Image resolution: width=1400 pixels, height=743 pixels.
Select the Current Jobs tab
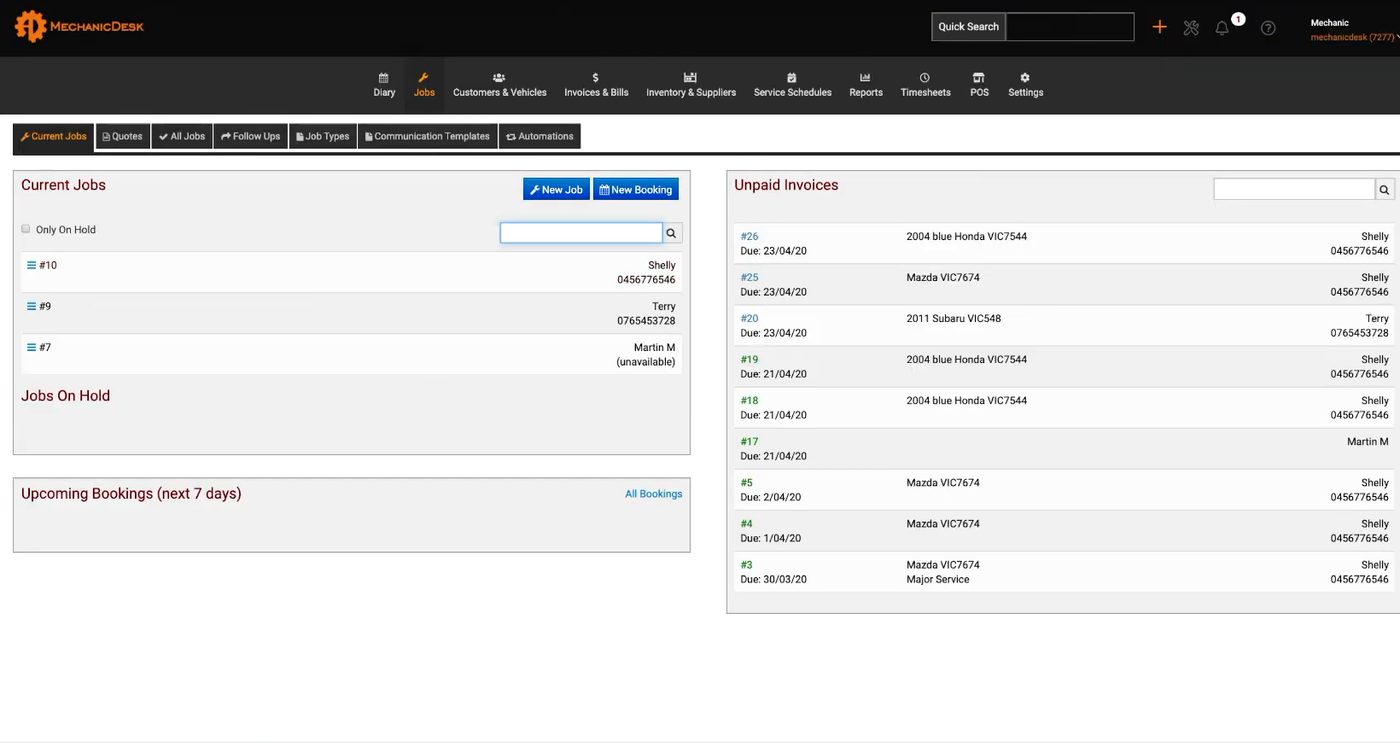[x=54, y=137]
